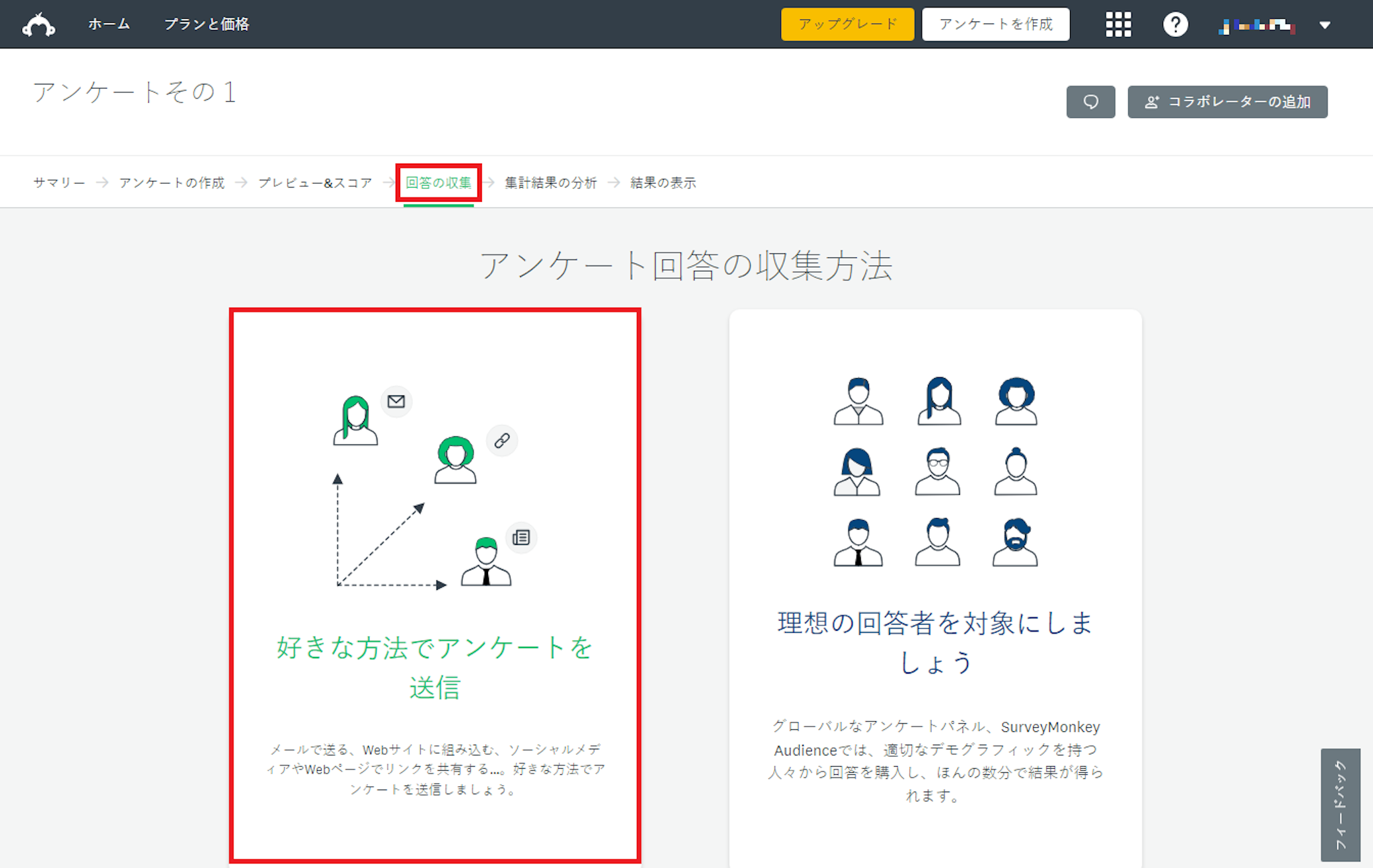Go to ホーム in top navigation
The image size is (1373, 868).
[x=109, y=24]
